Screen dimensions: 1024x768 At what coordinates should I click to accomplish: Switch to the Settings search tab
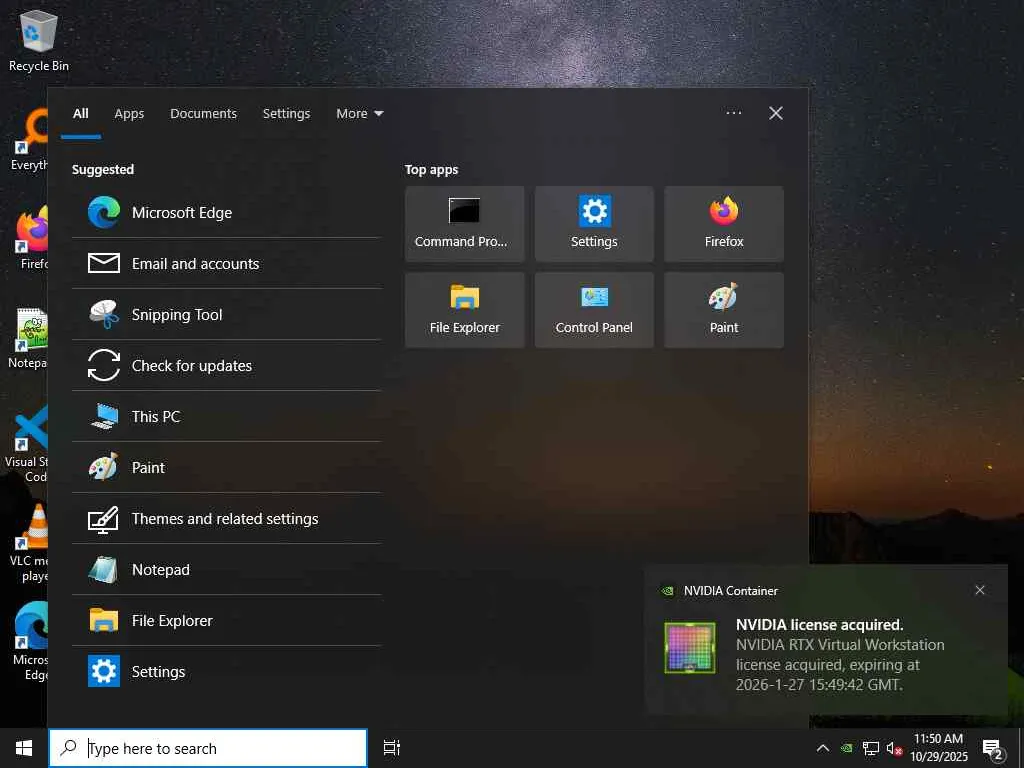click(286, 114)
